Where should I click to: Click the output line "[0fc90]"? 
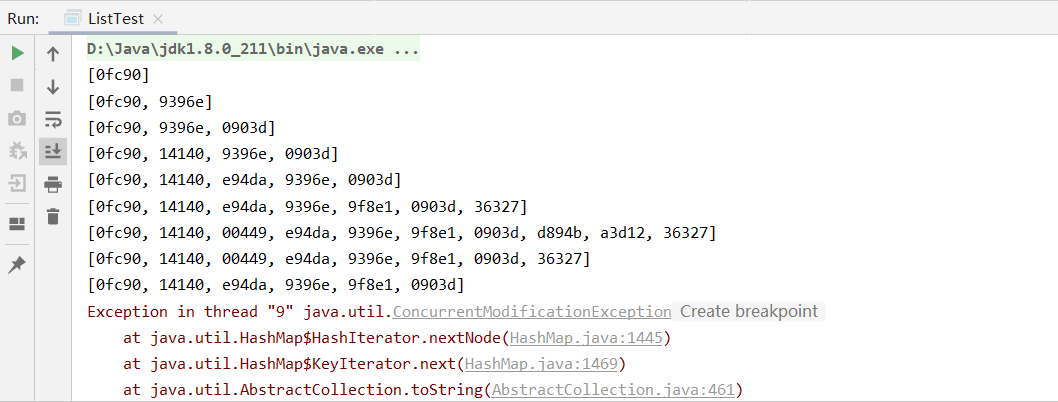click(x=119, y=75)
